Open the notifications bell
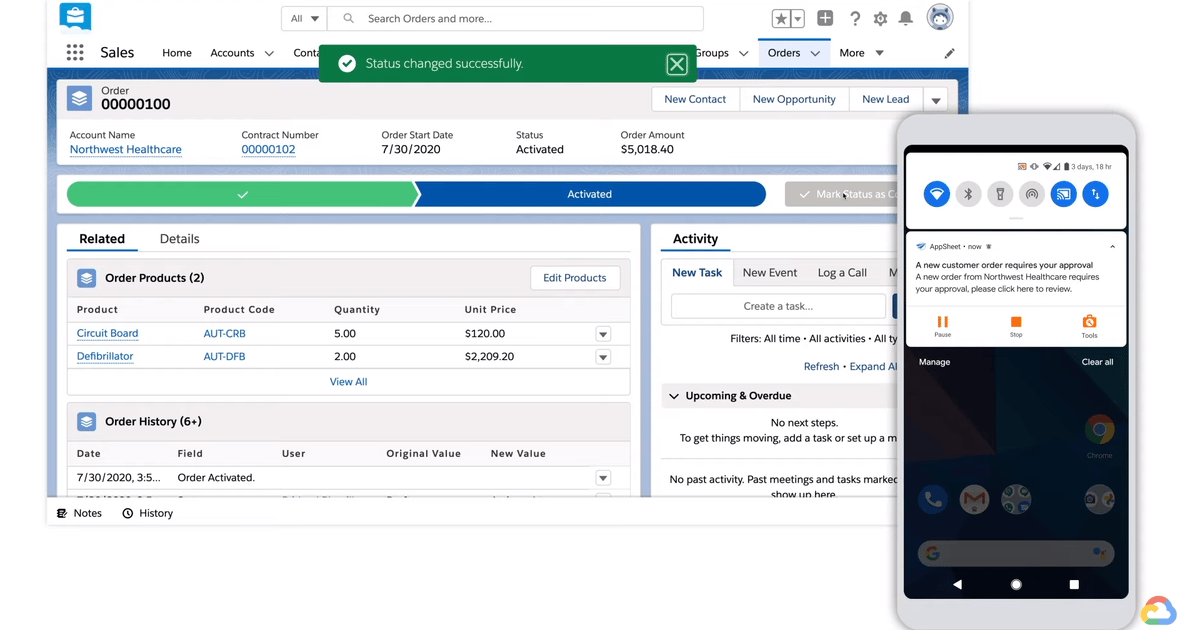The width and height of the screenshot is (1200, 630). click(905, 19)
